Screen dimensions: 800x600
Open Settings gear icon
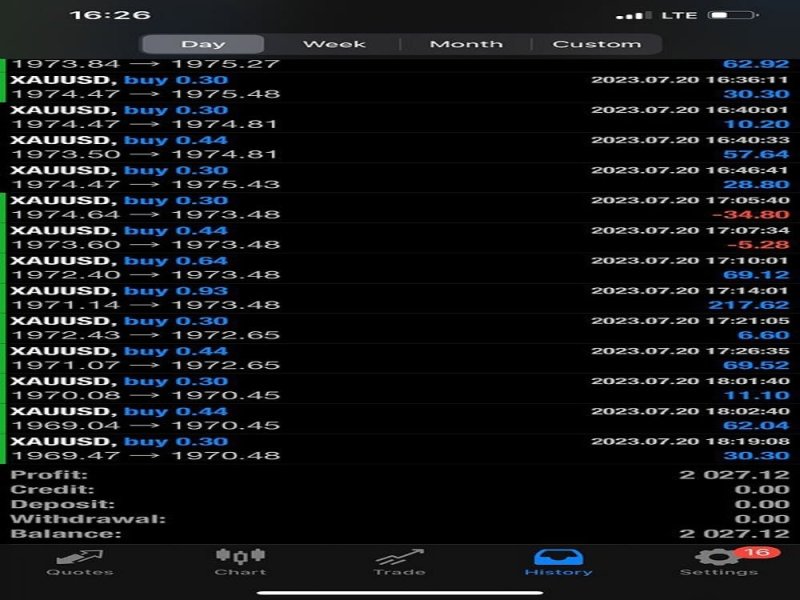718,557
